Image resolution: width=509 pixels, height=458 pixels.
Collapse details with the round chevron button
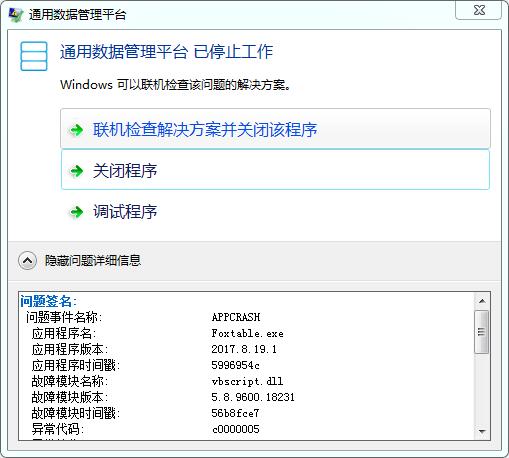pos(27,261)
